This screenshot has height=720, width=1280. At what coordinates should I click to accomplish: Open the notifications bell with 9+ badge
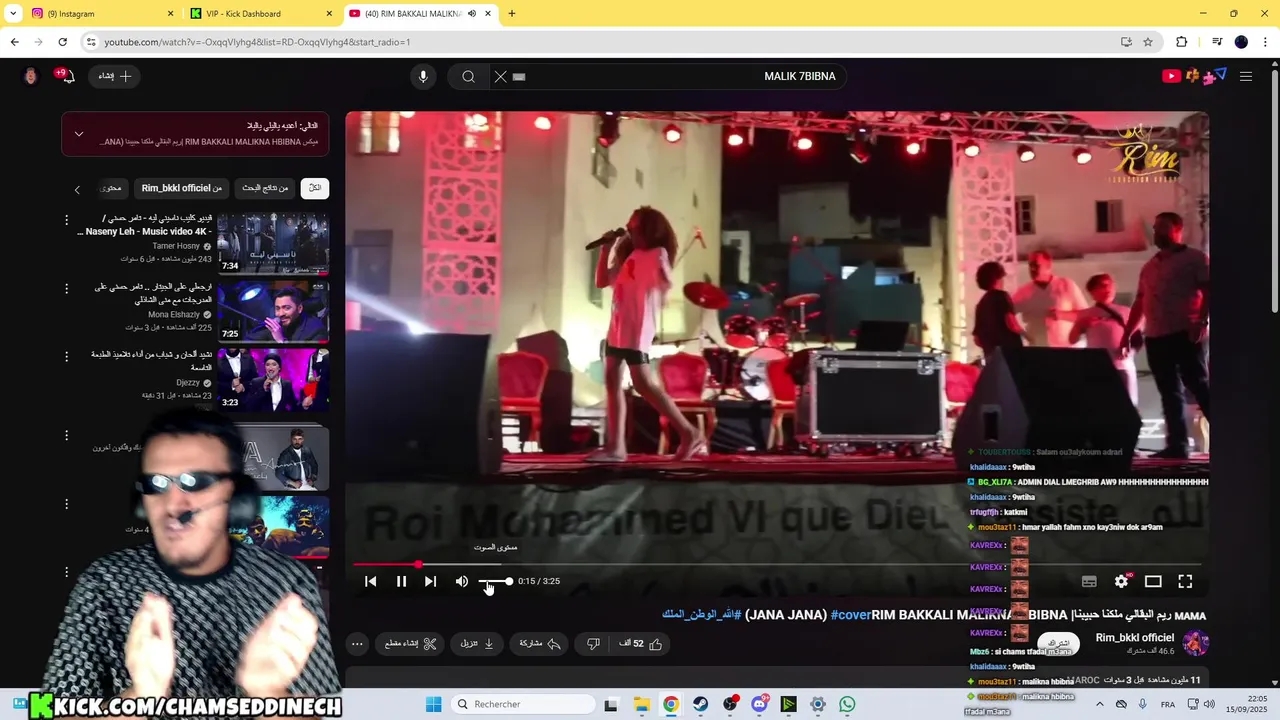click(66, 76)
